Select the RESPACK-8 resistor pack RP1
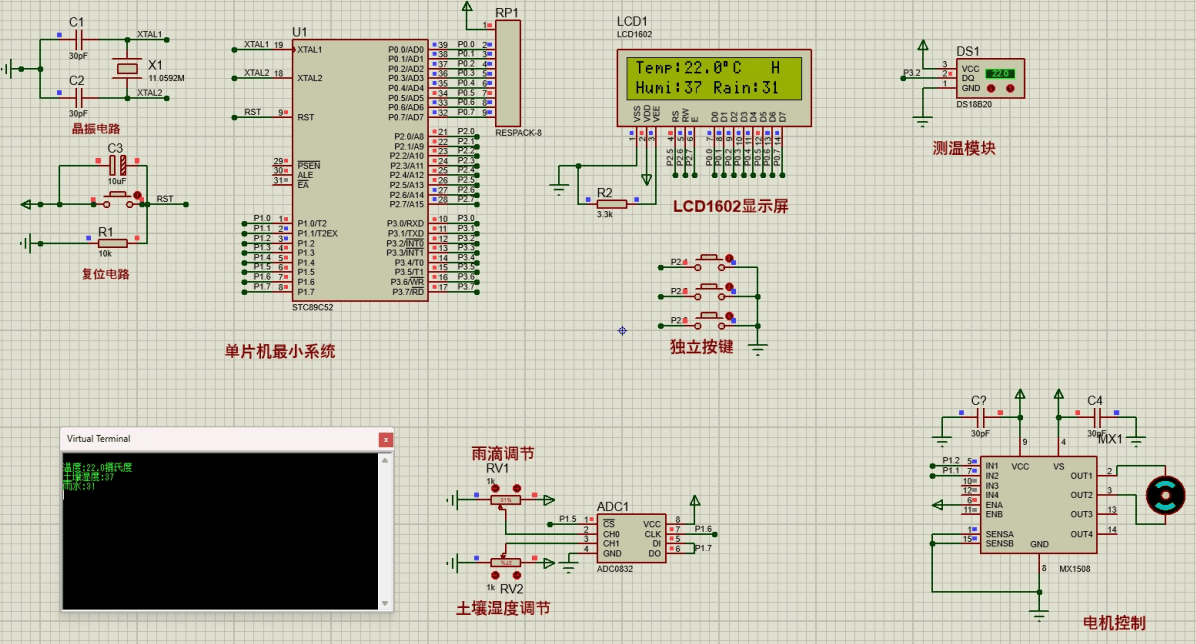1196x644 pixels. click(508, 72)
